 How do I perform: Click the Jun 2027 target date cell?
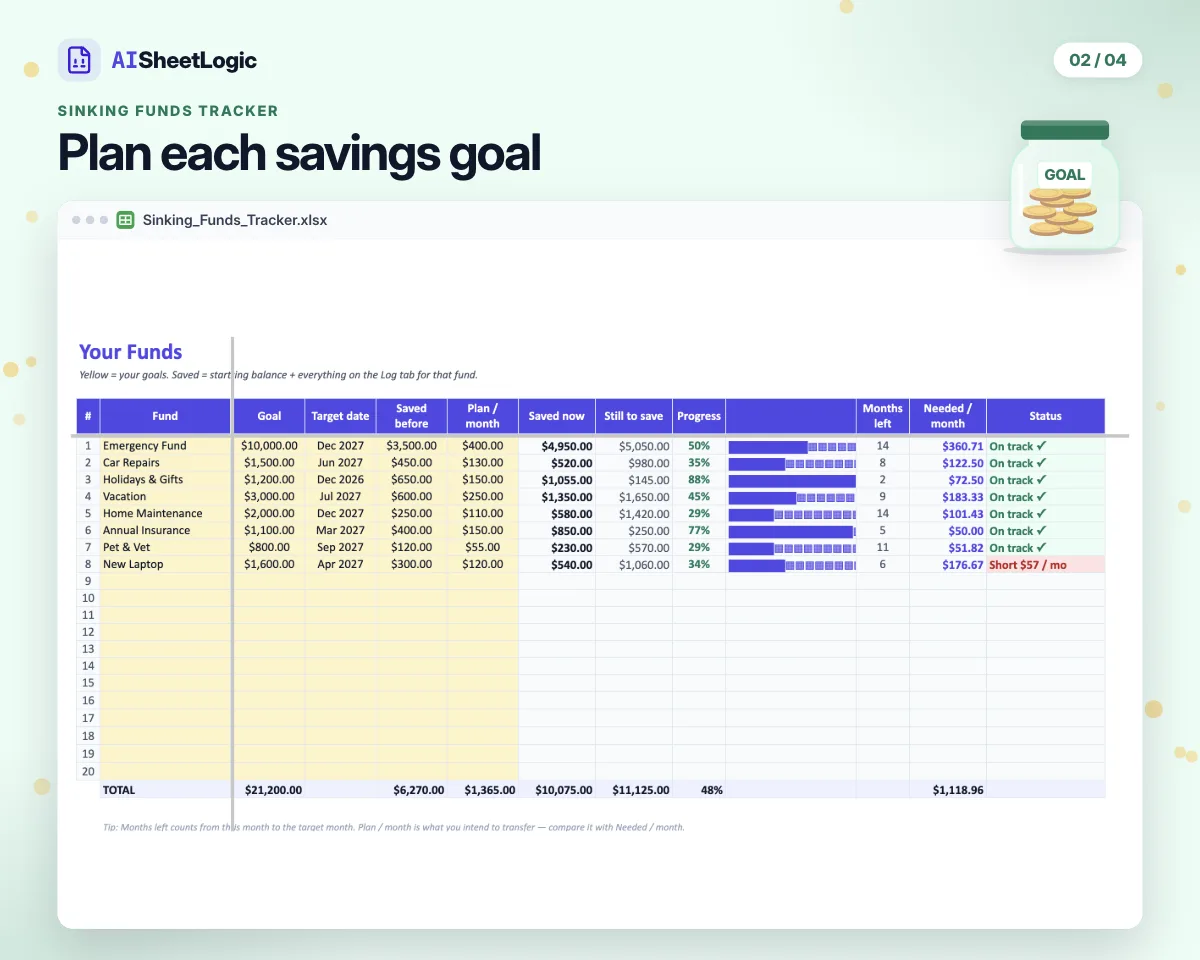click(x=340, y=463)
